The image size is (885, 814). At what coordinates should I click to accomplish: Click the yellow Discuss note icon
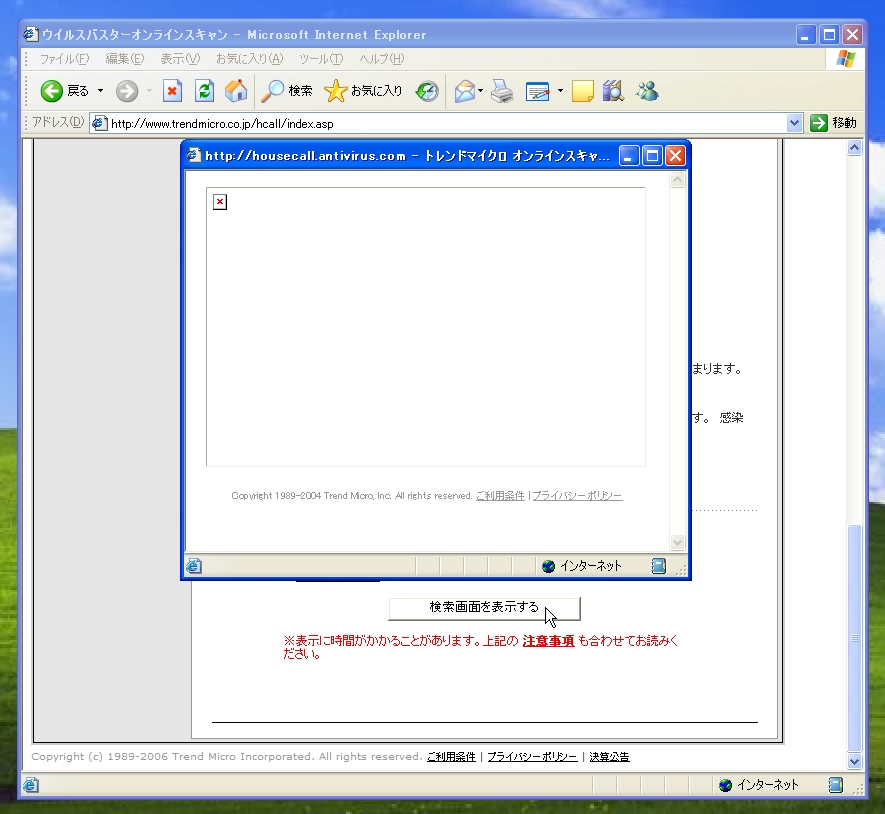point(582,91)
